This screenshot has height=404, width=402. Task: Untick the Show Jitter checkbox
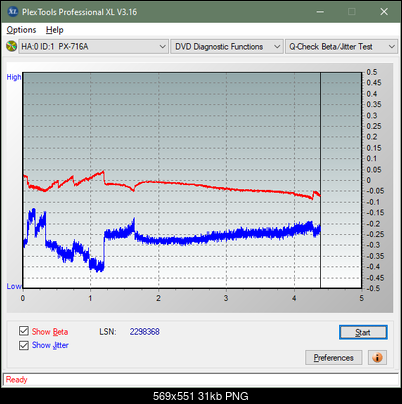pos(24,345)
